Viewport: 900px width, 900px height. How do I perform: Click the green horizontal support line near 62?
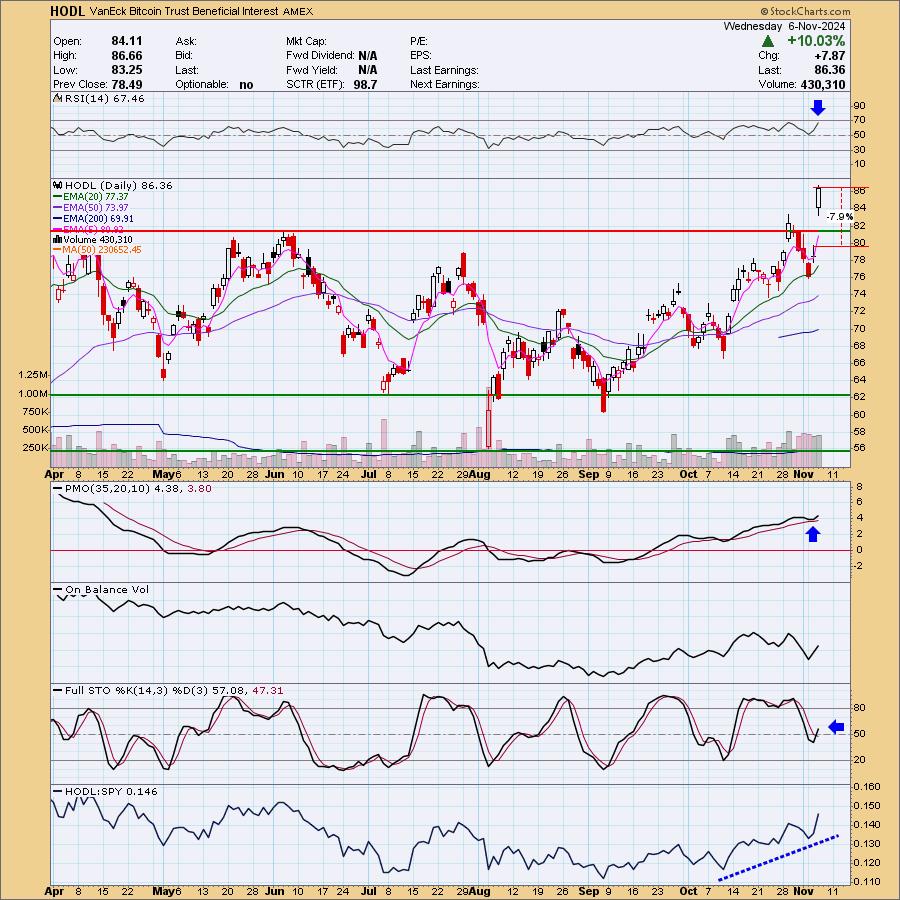pos(451,395)
